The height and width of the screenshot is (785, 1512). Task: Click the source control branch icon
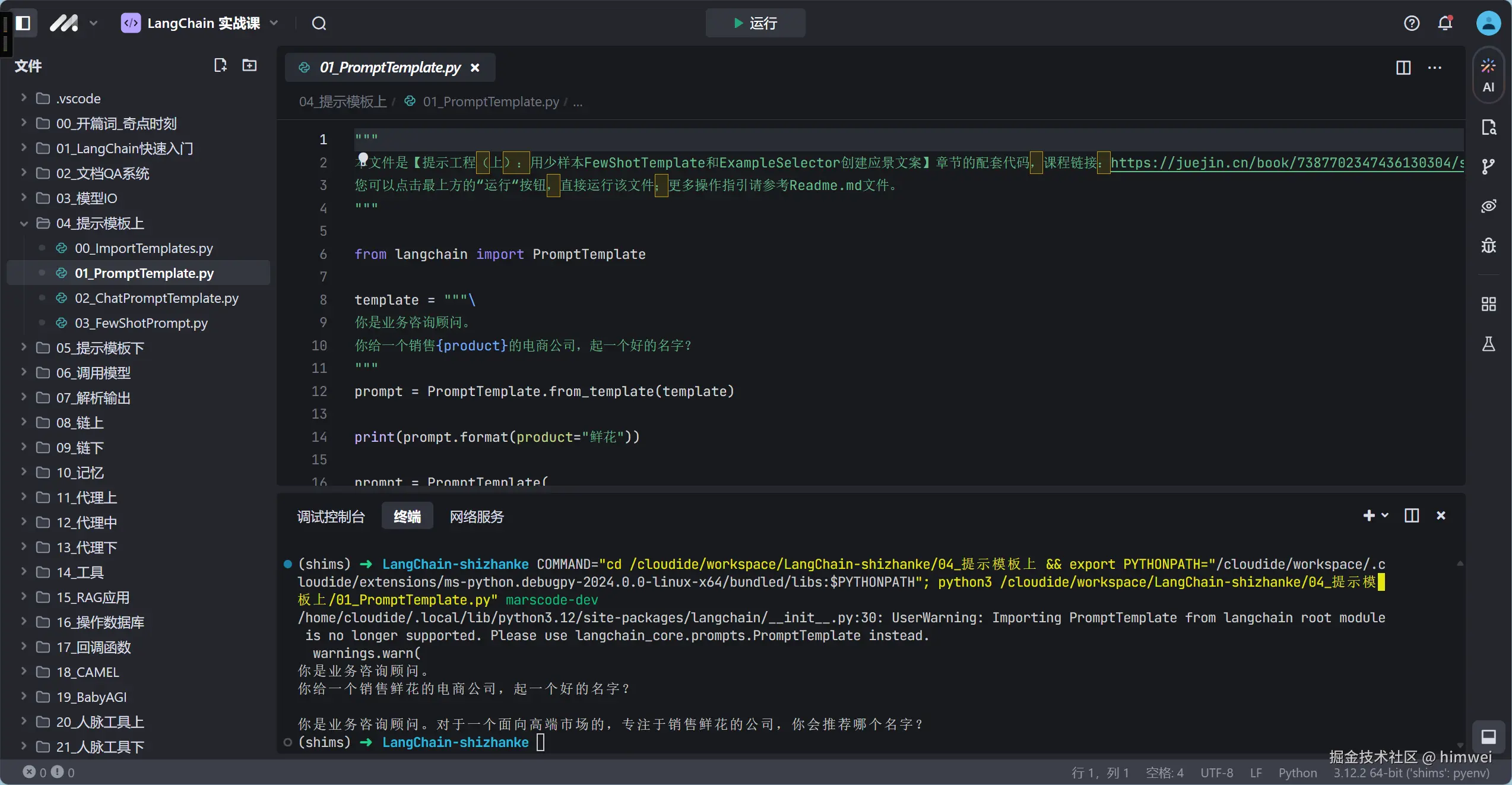click(x=1488, y=167)
